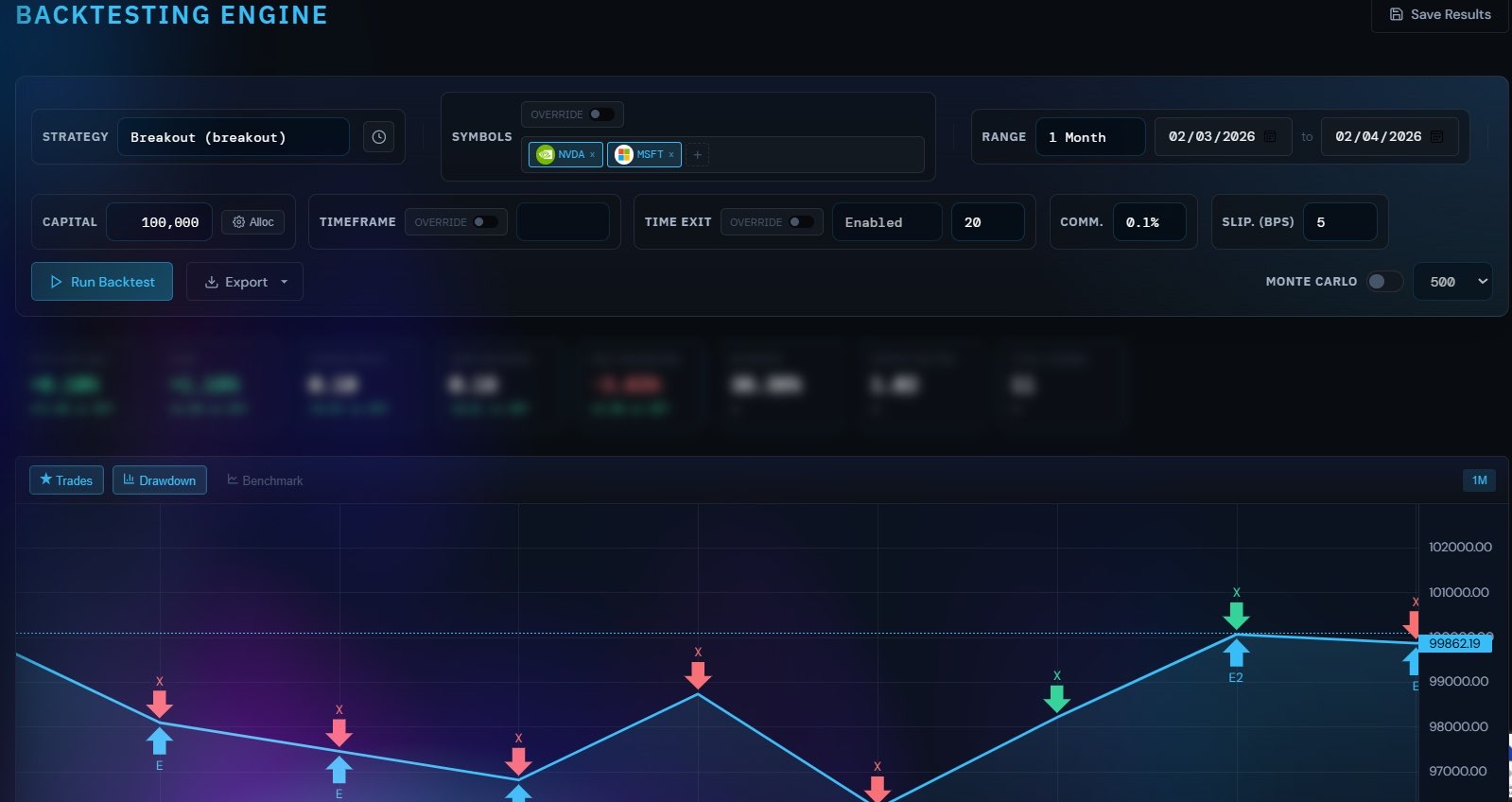Edit the end date field 02/04/2026
The width and height of the screenshot is (1512, 802).
coord(1389,137)
